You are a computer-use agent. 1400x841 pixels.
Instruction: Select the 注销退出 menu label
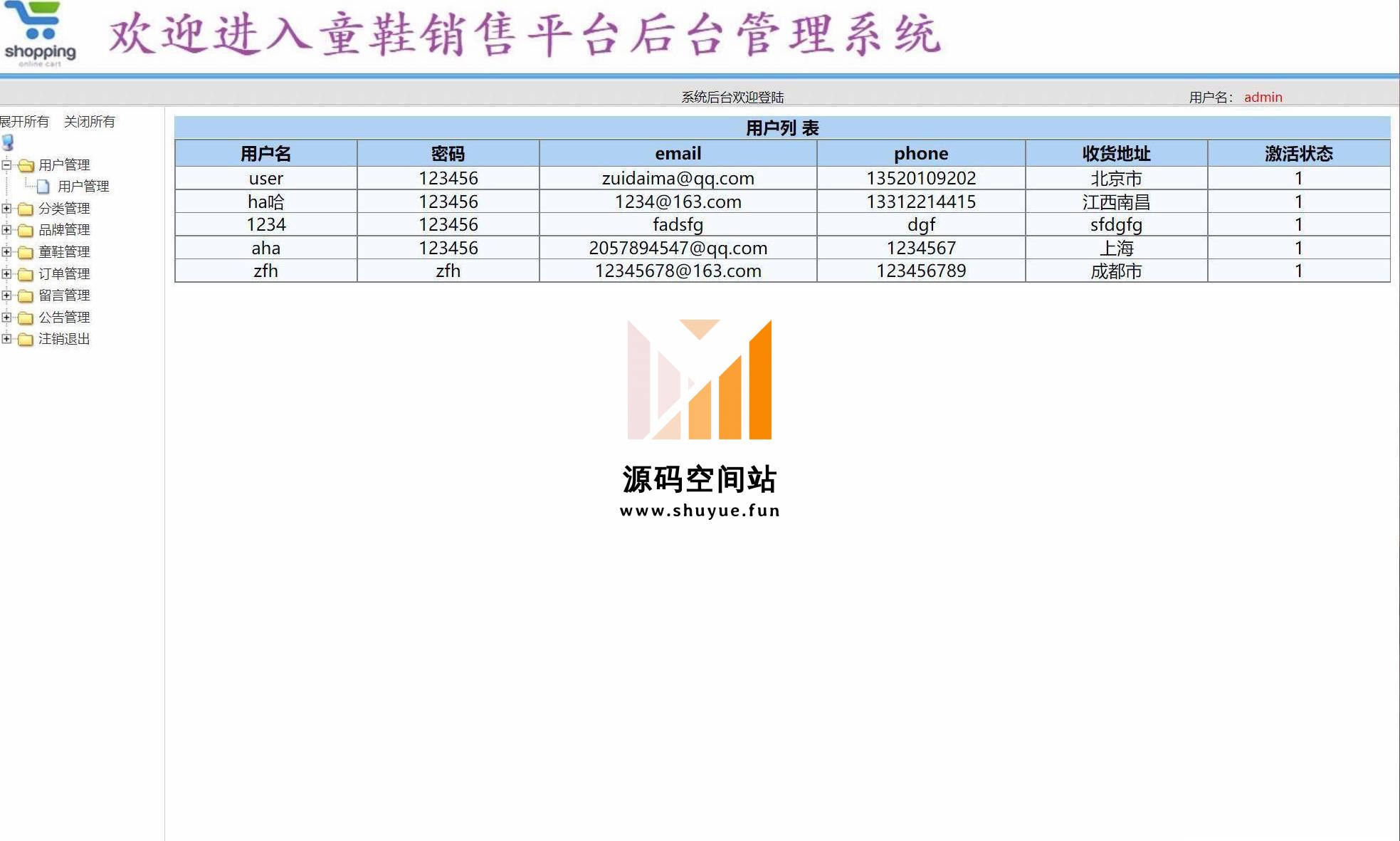tap(64, 339)
